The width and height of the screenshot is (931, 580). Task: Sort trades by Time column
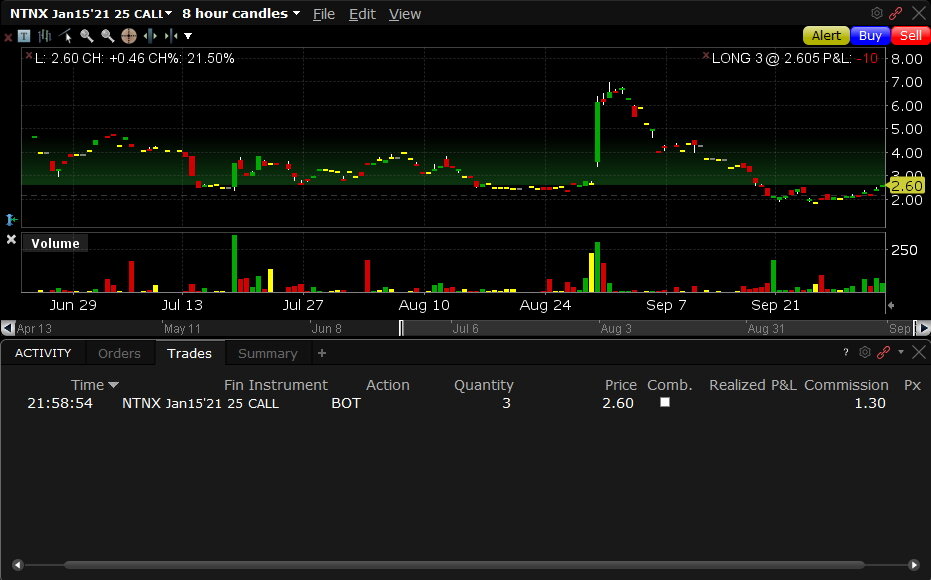[x=87, y=385]
